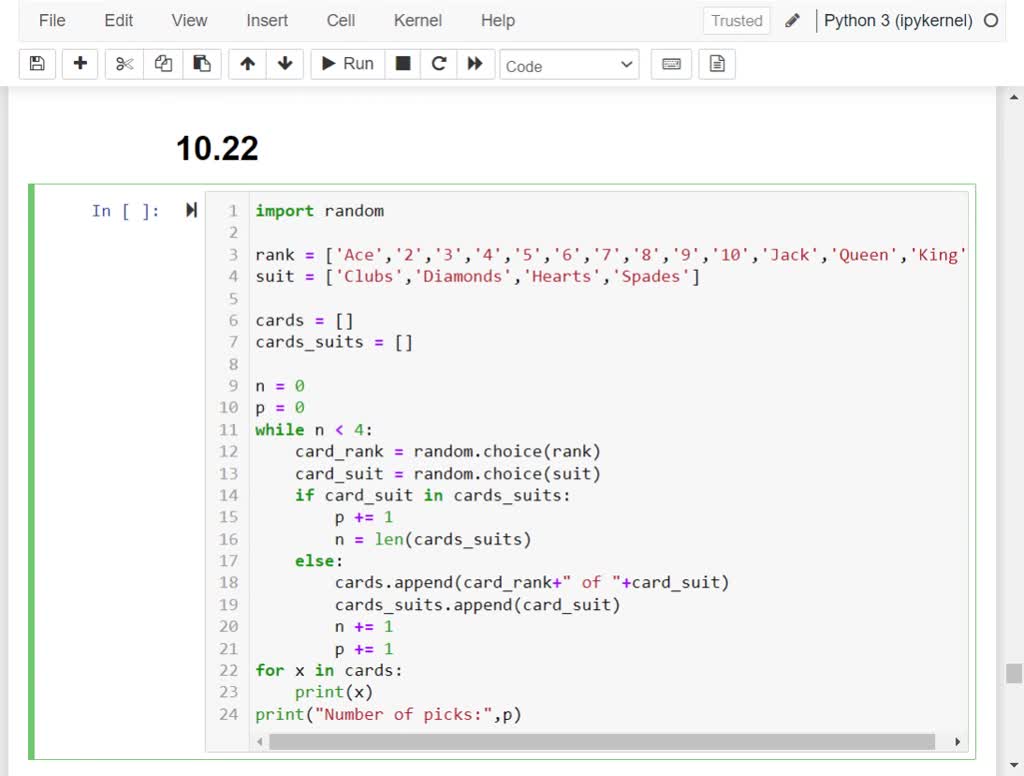This screenshot has width=1024, height=776.
Task: Save the notebook with the floppy disk icon
Action: (x=37, y=64)
